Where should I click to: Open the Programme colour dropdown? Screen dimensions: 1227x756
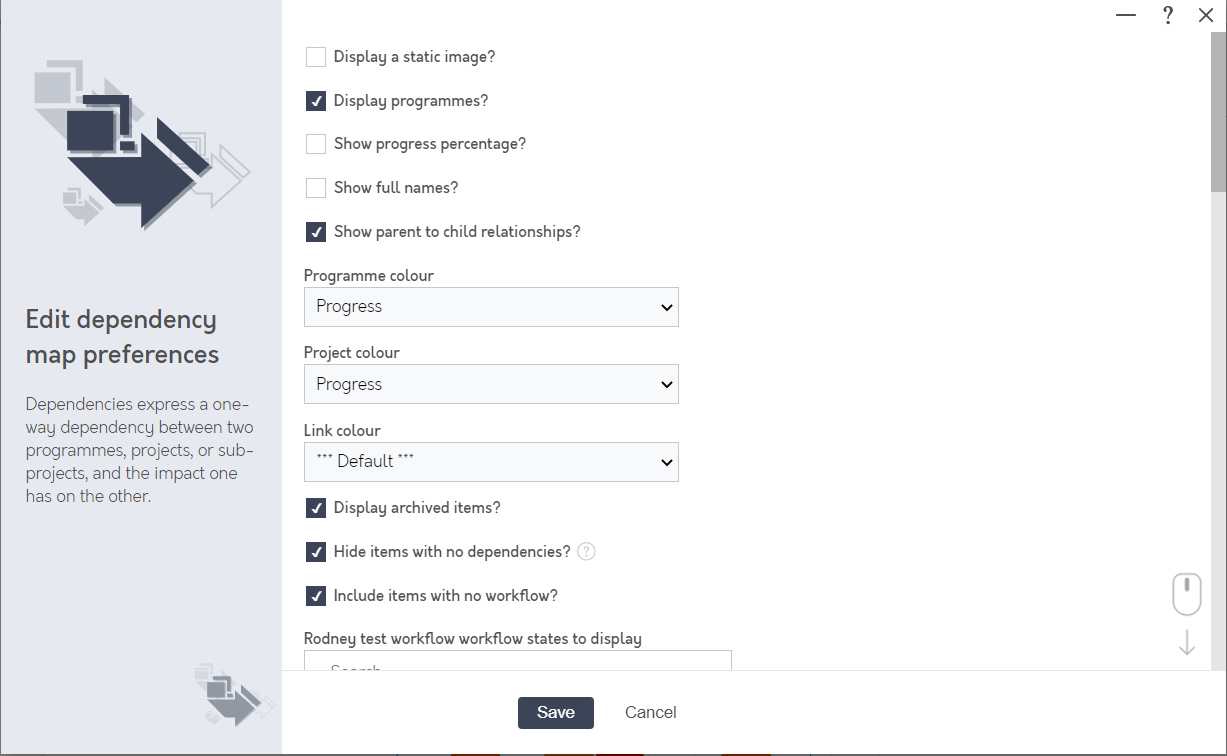(491, 307)
